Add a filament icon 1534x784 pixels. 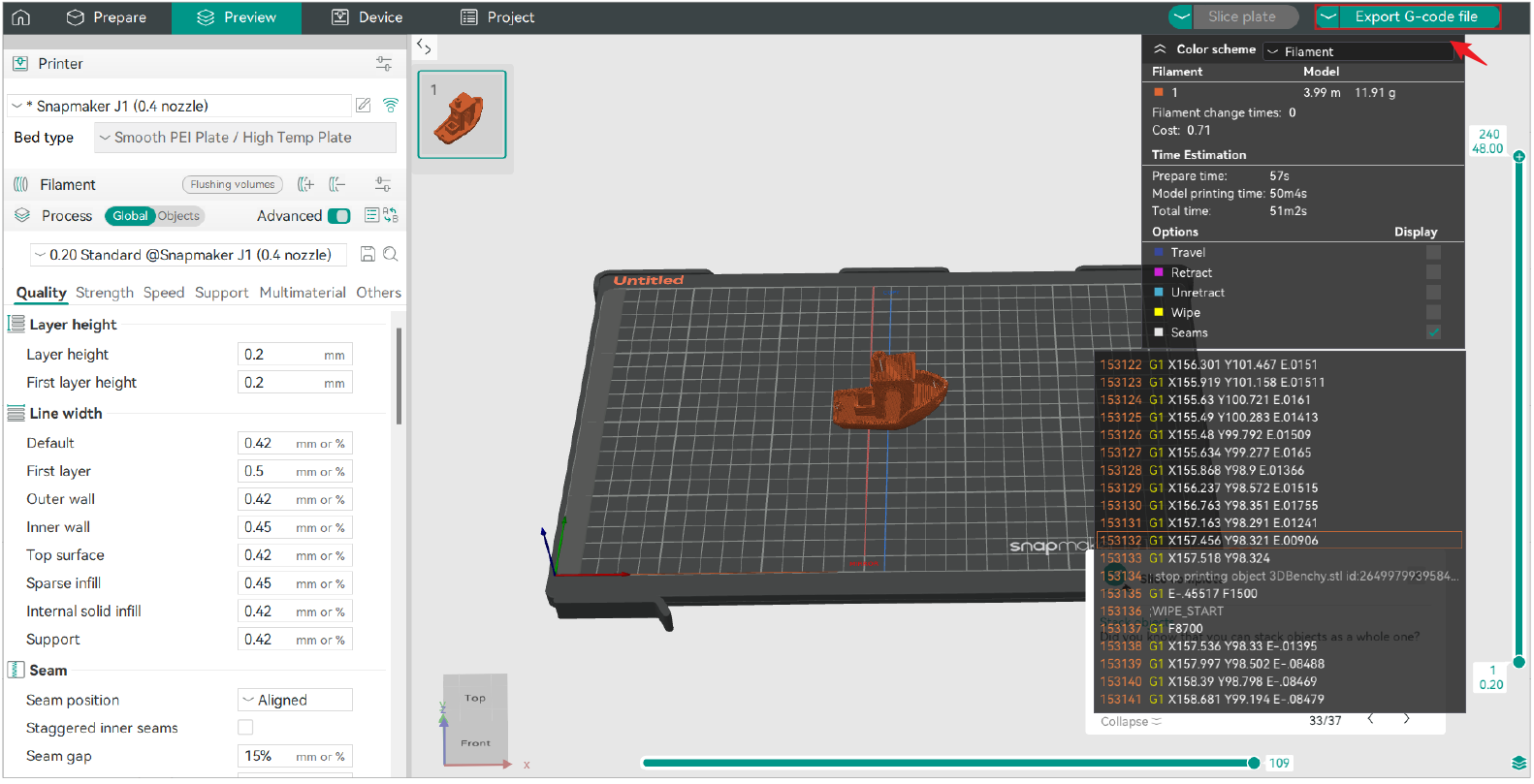(x=305, y=184)
